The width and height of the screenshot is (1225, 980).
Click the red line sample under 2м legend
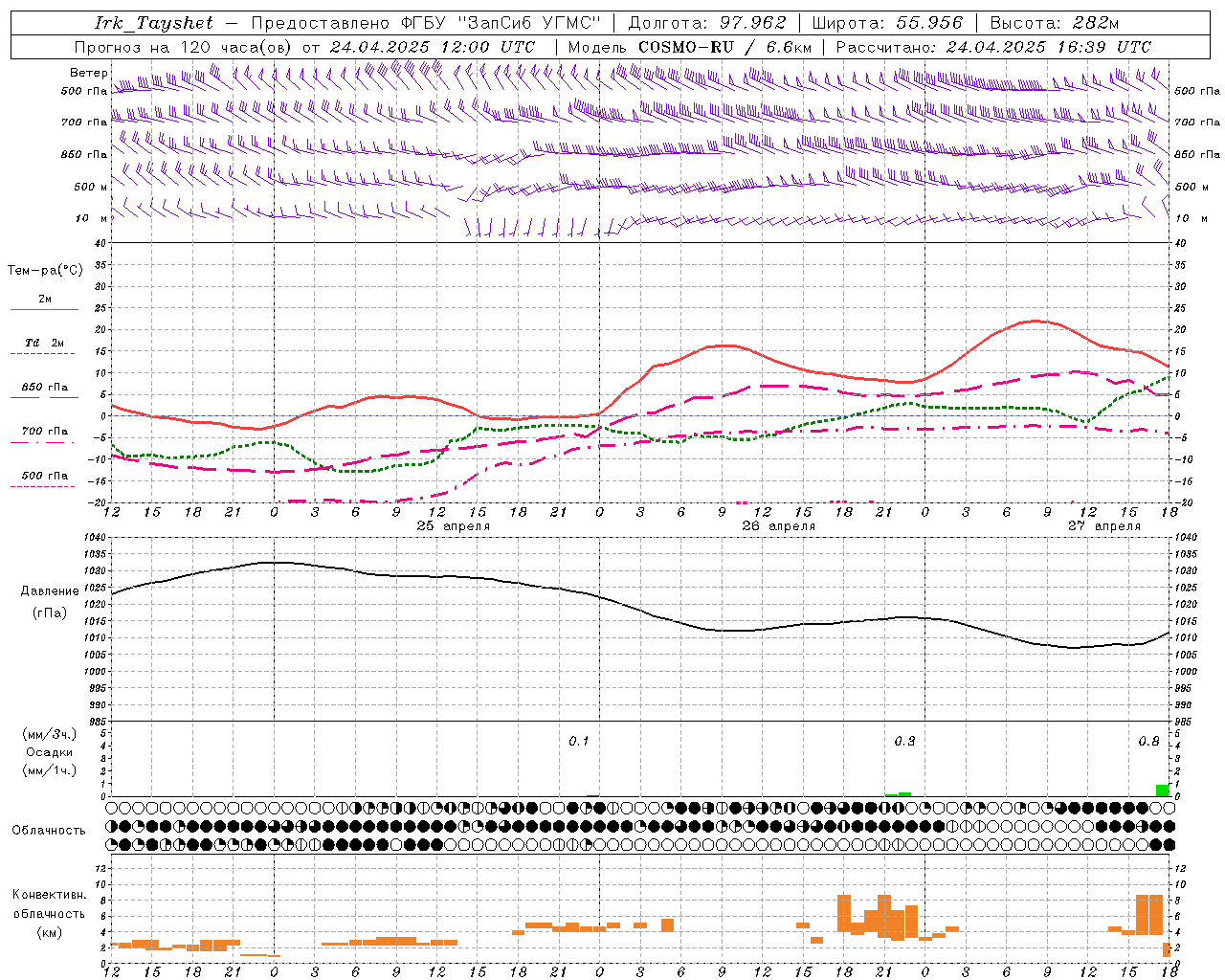point(44,309)
